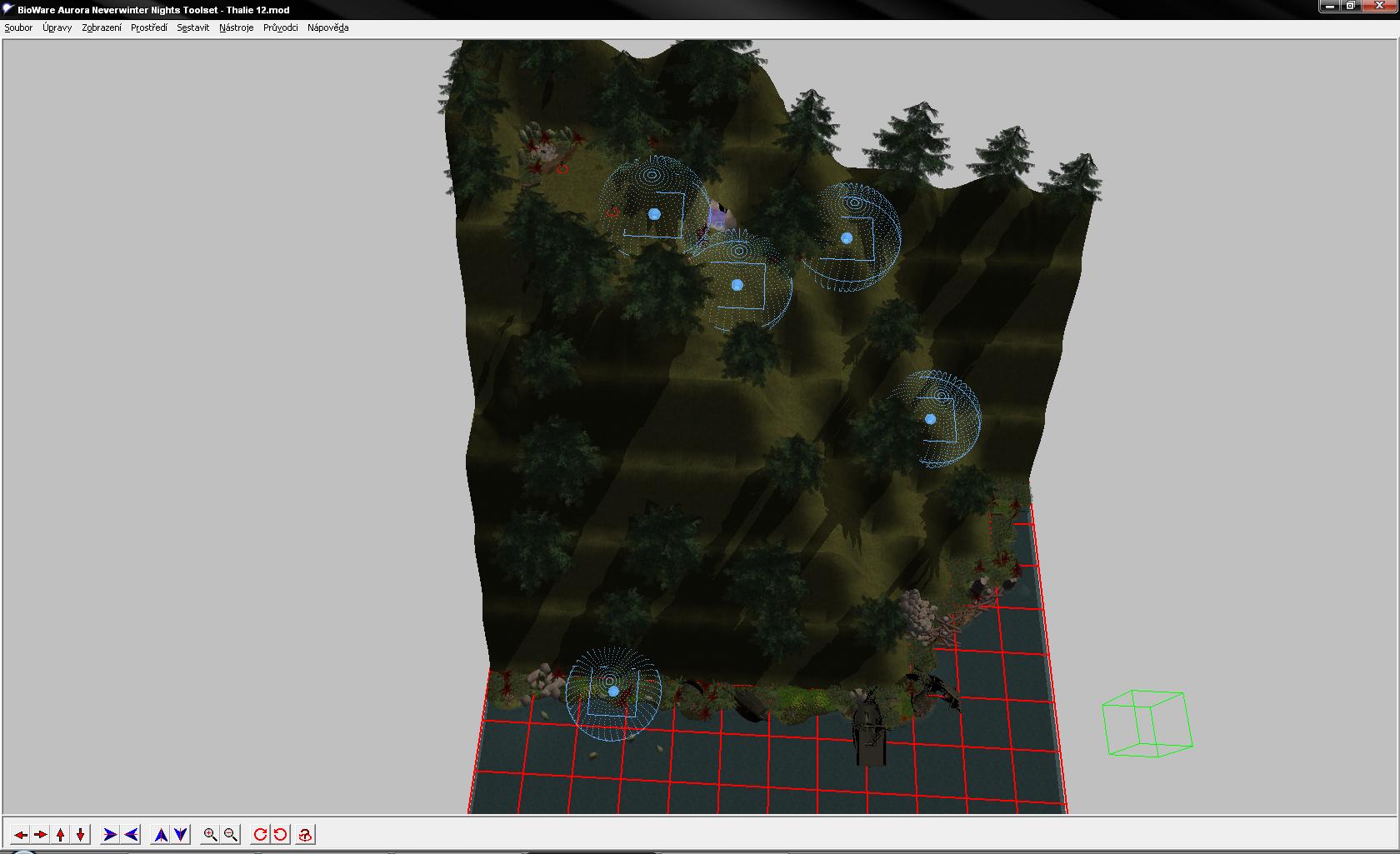The image size is (1400, 854).
Task: Click the red left arrow camera button
Action: [x=20, y=835]
